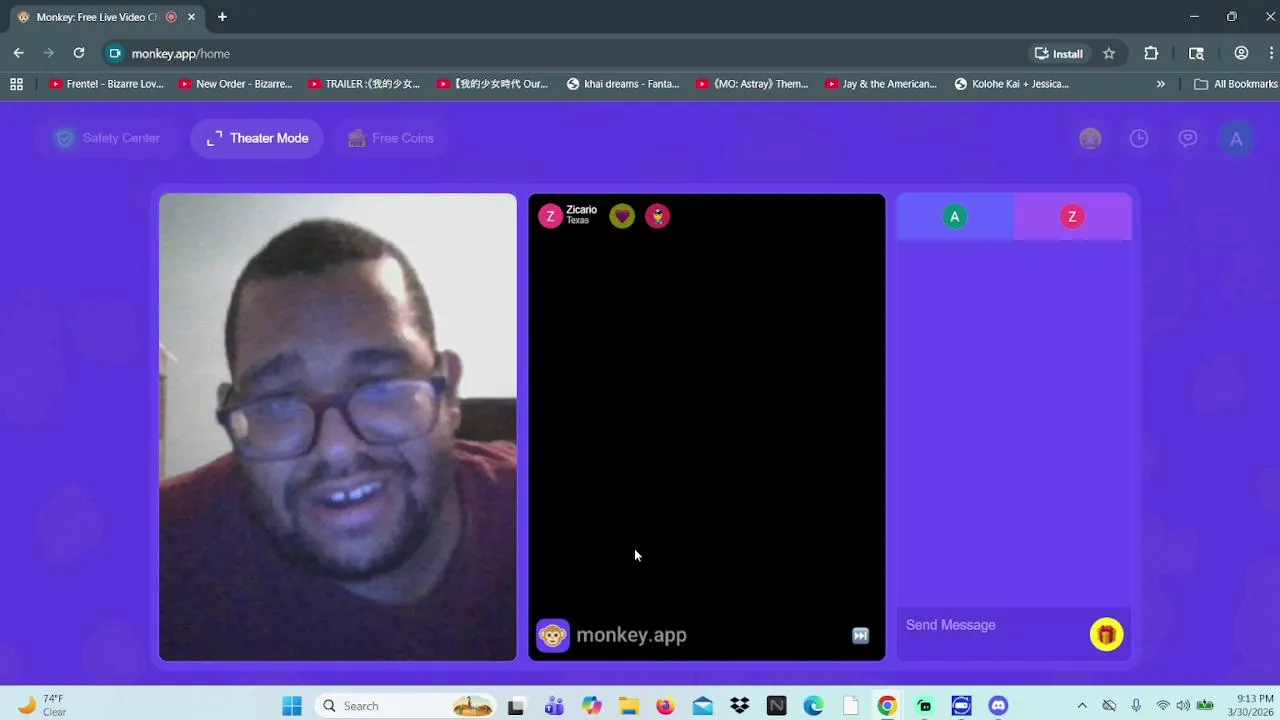Send a gift with the yellow gift icon

click(x=1106, y=635)
